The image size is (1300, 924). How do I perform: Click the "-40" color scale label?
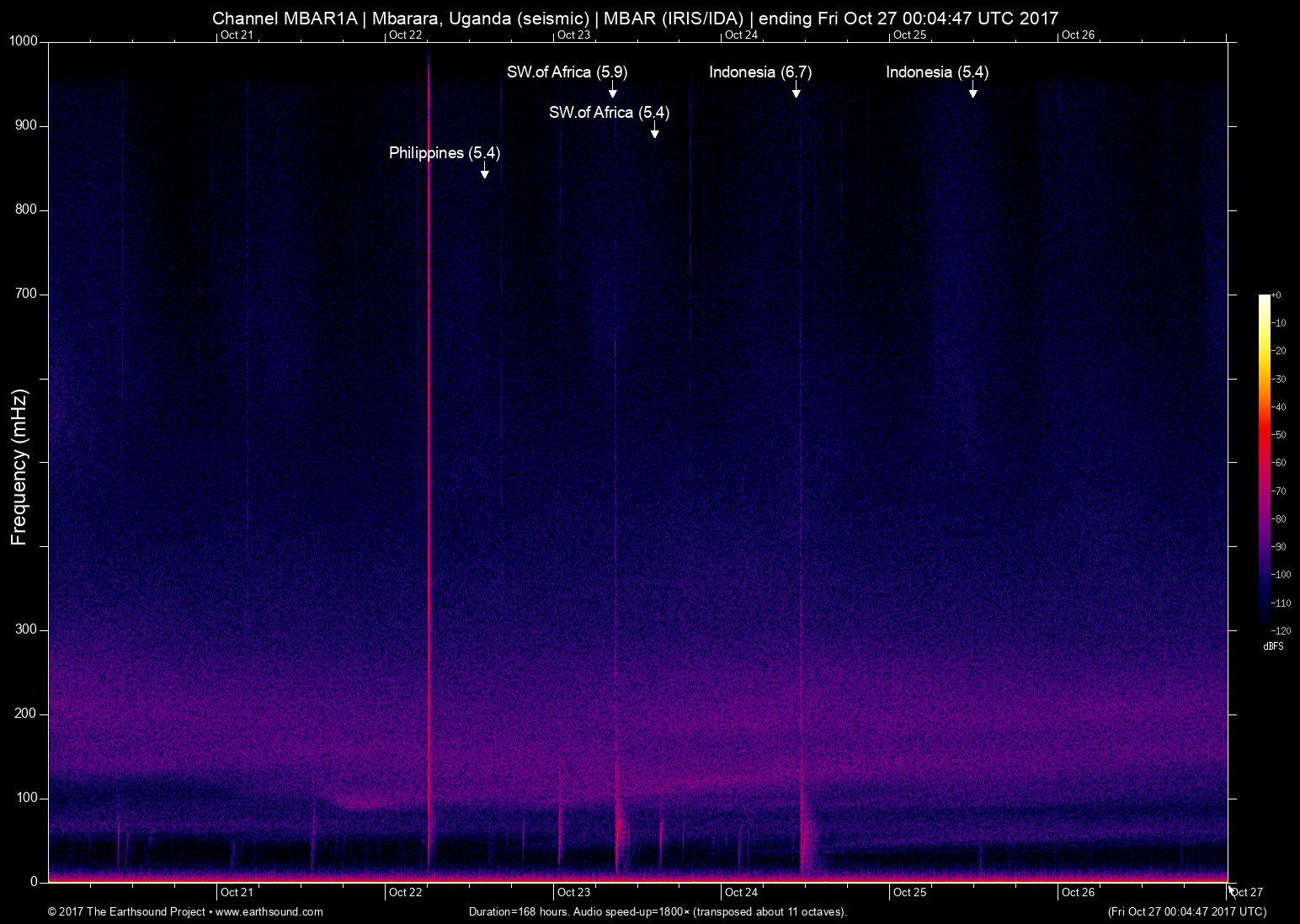click(x=1278, y=407)
